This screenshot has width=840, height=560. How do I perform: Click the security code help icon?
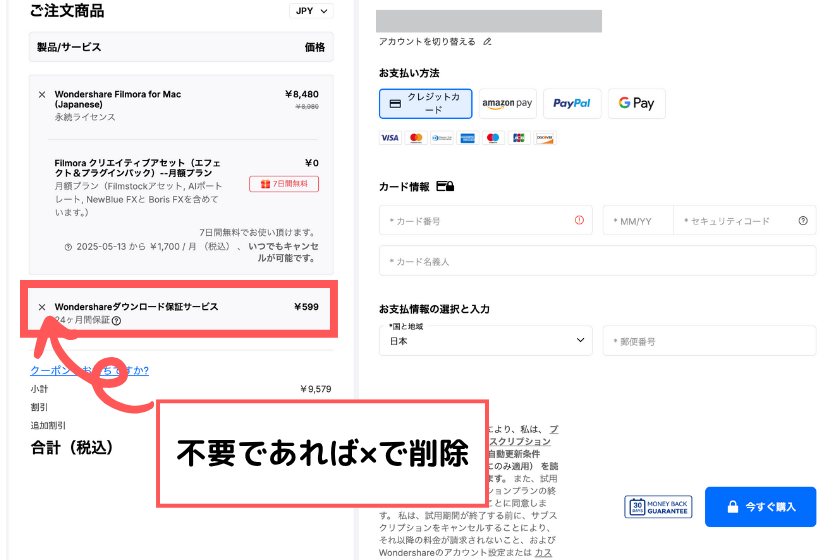[802, 220]
